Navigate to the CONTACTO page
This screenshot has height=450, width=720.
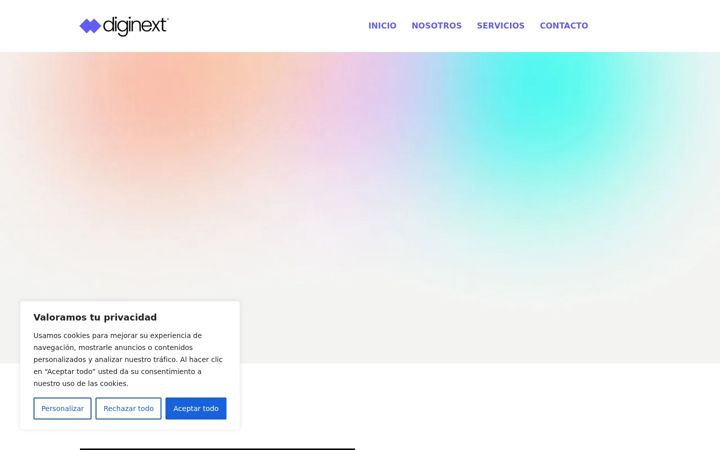pos(564,26)
